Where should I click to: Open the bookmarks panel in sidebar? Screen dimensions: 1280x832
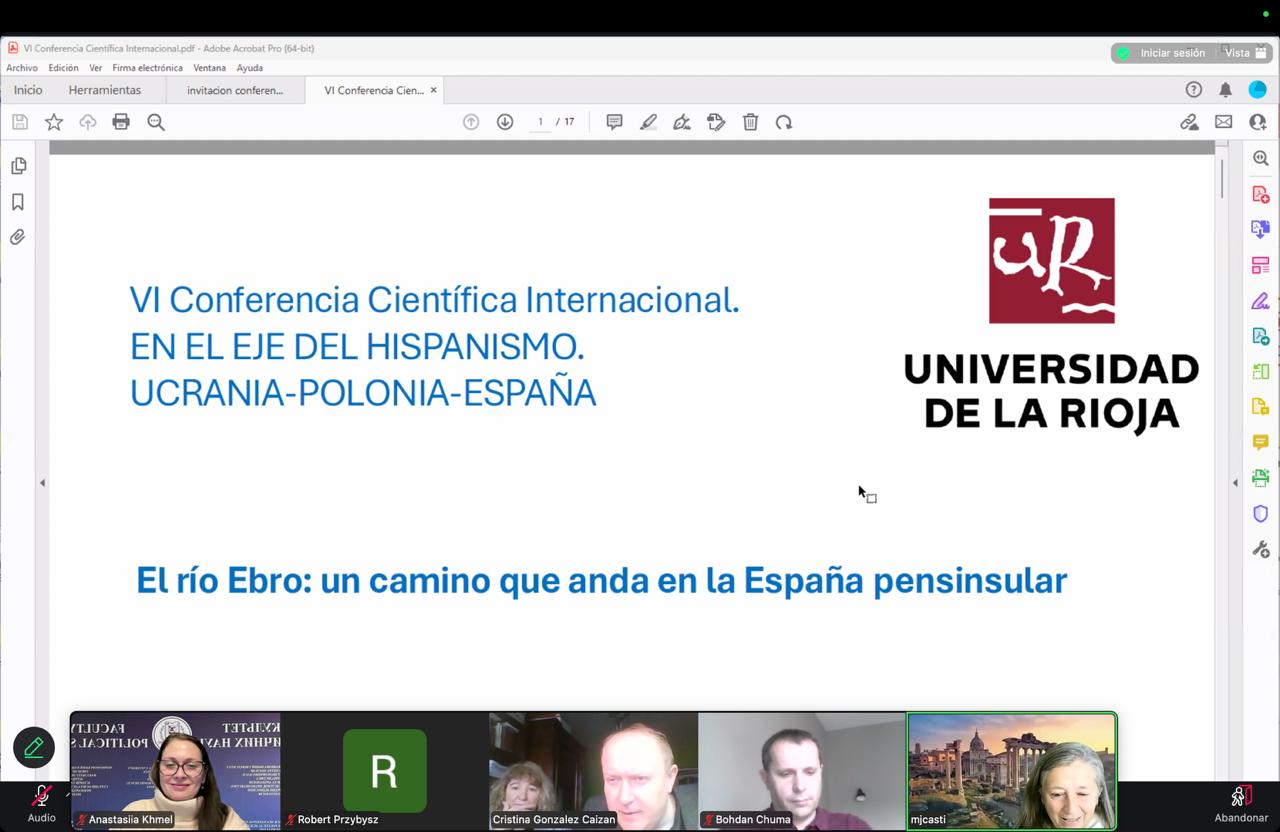pos(18,202)
